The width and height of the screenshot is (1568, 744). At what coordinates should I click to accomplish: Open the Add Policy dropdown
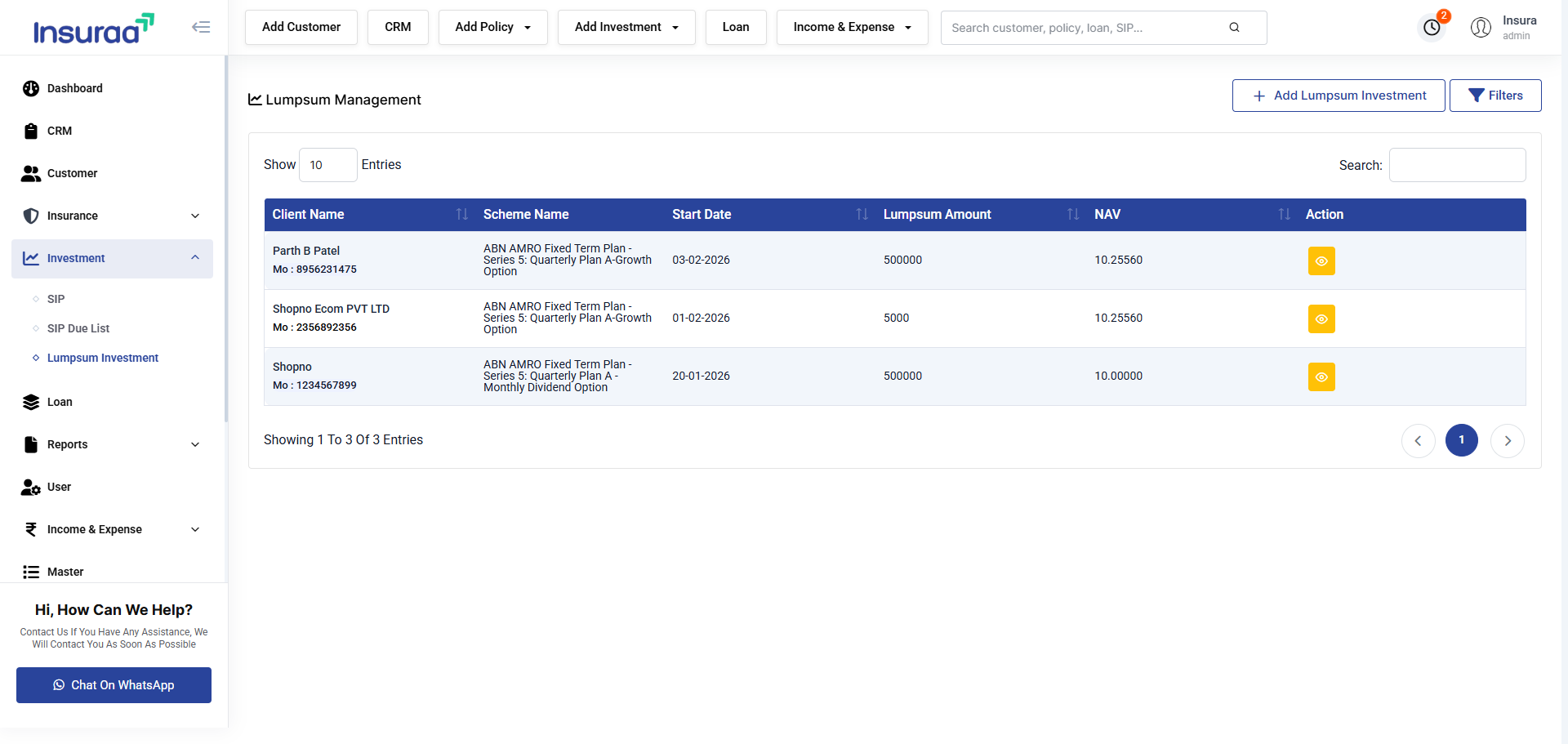[x=492, y=27]
